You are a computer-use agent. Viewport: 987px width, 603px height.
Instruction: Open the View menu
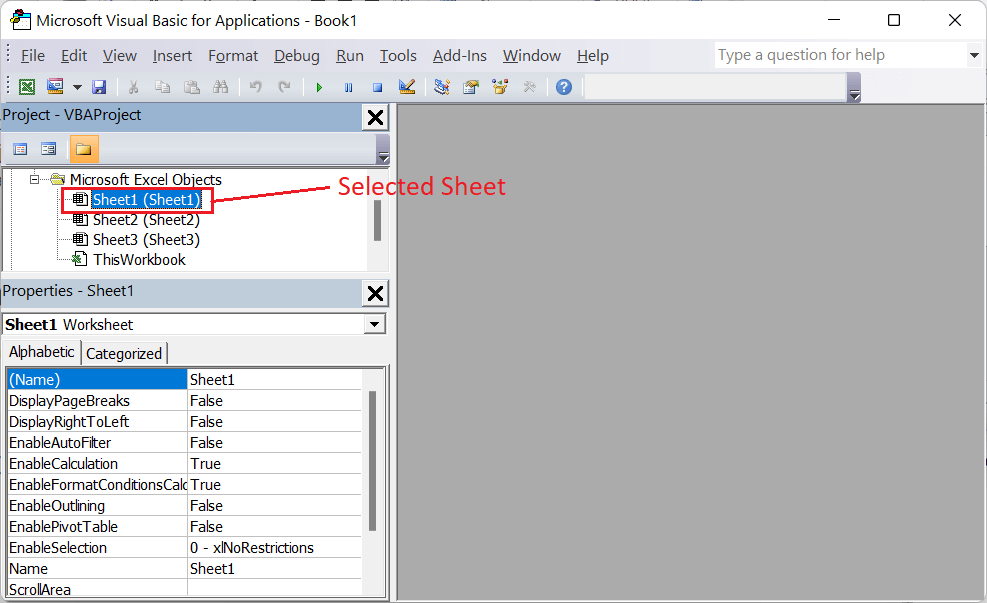coord(120,56)
